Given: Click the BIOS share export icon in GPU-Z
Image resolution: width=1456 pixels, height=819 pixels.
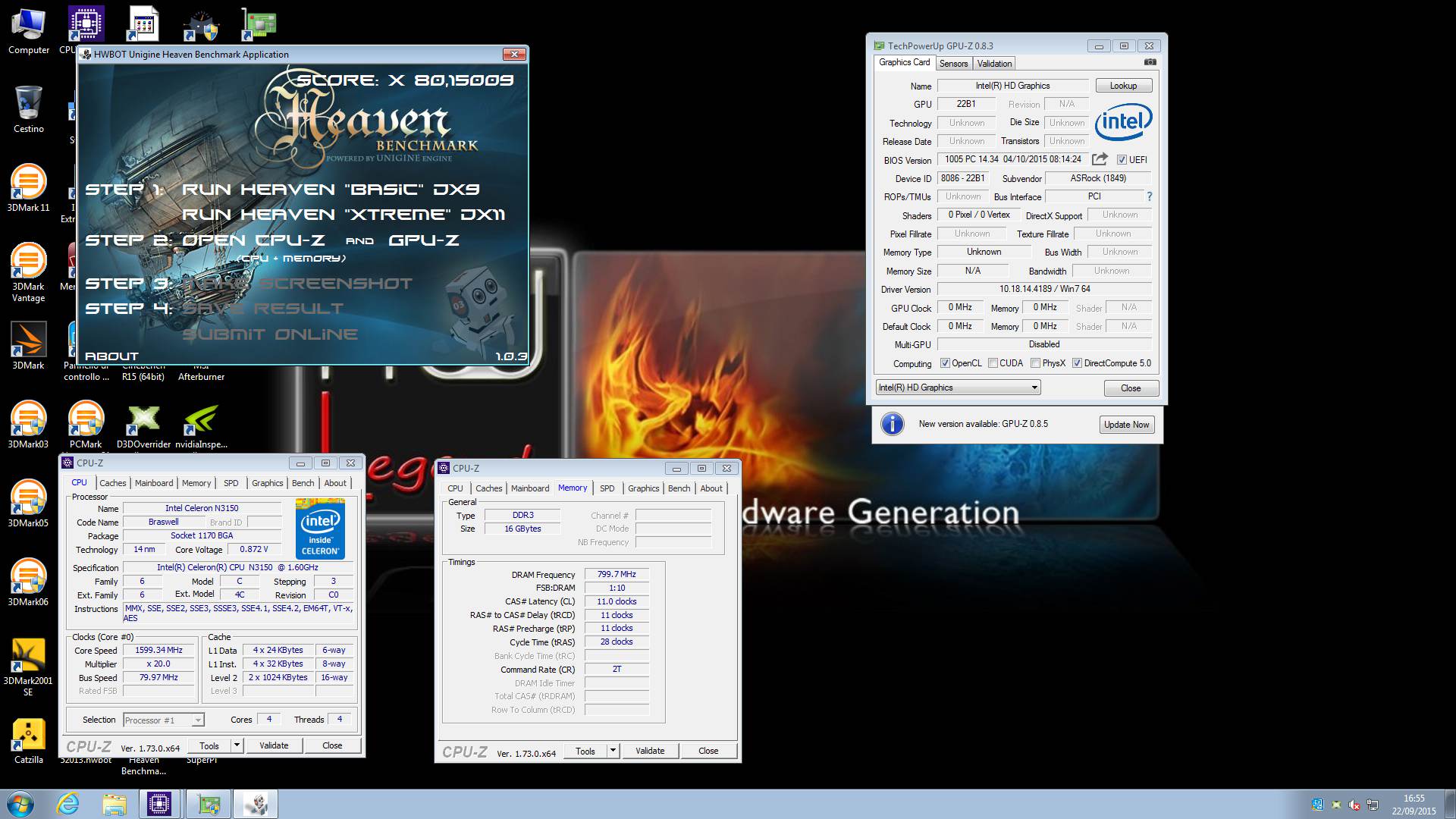Looking at the screenshot, I should [1100, 159].
